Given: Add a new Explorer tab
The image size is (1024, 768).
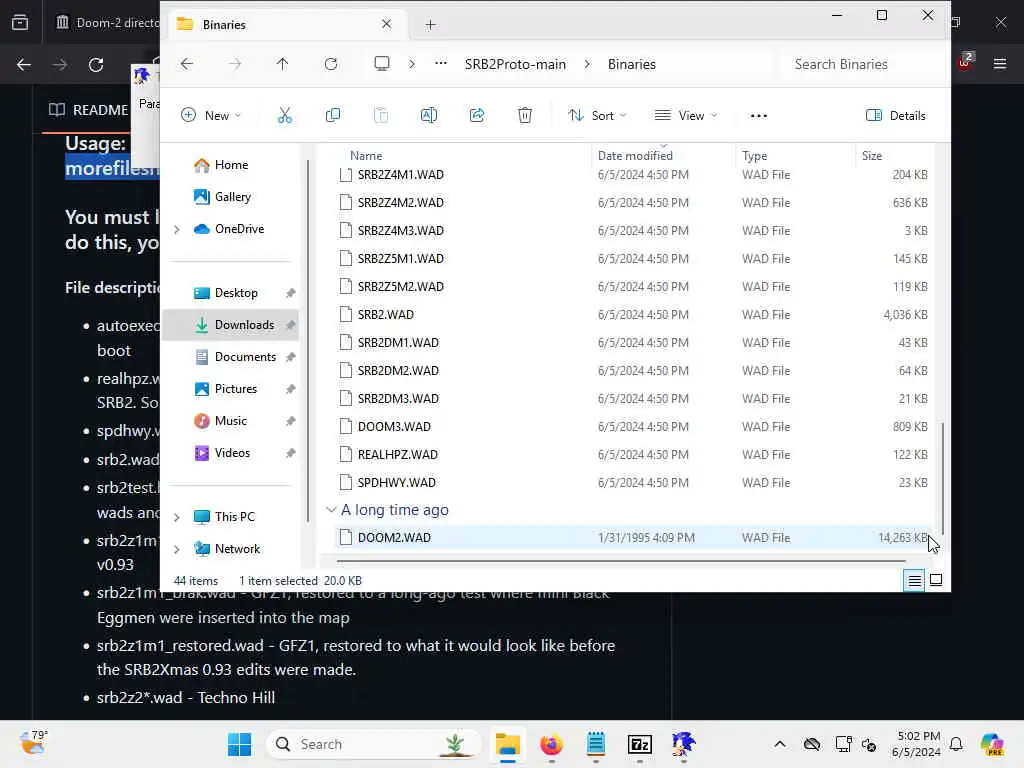Looking at the screenshot, I should click(430, 25).
